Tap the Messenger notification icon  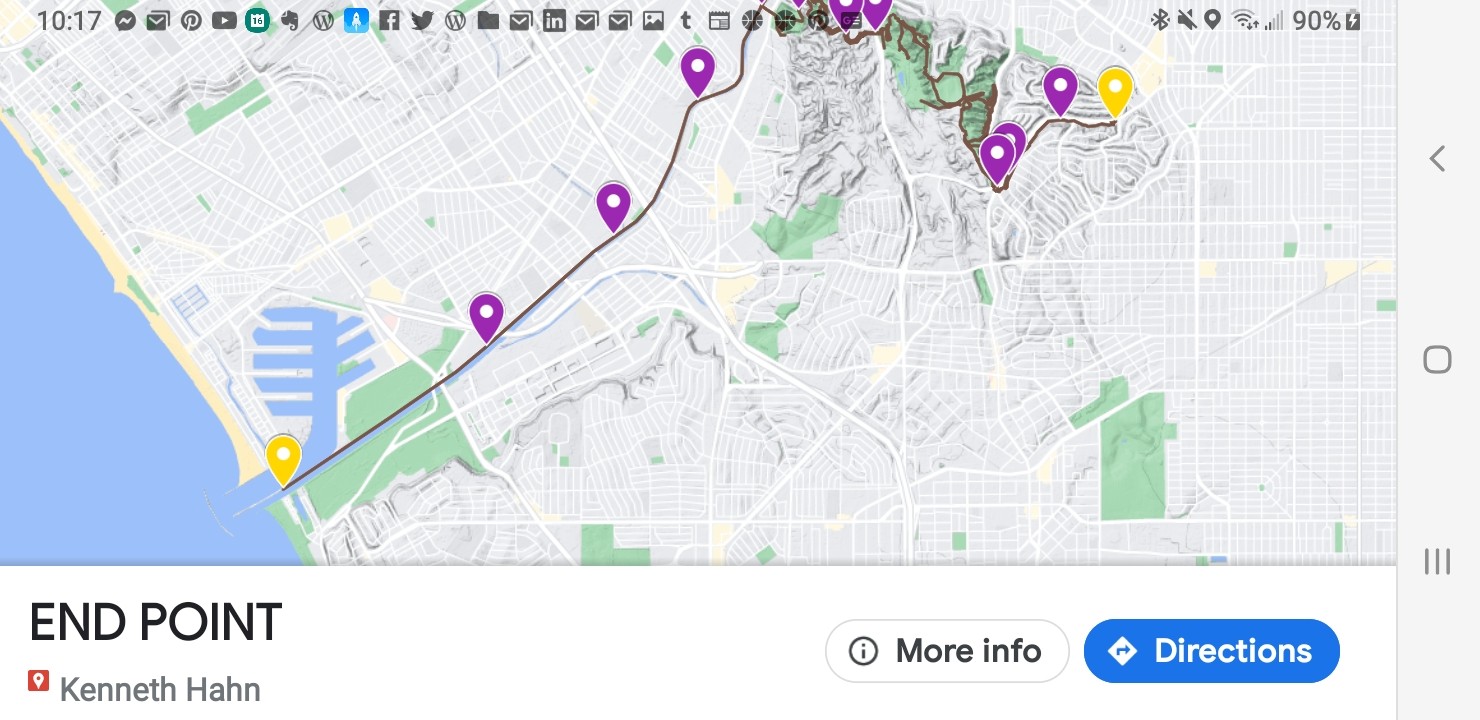coord(125,20)
